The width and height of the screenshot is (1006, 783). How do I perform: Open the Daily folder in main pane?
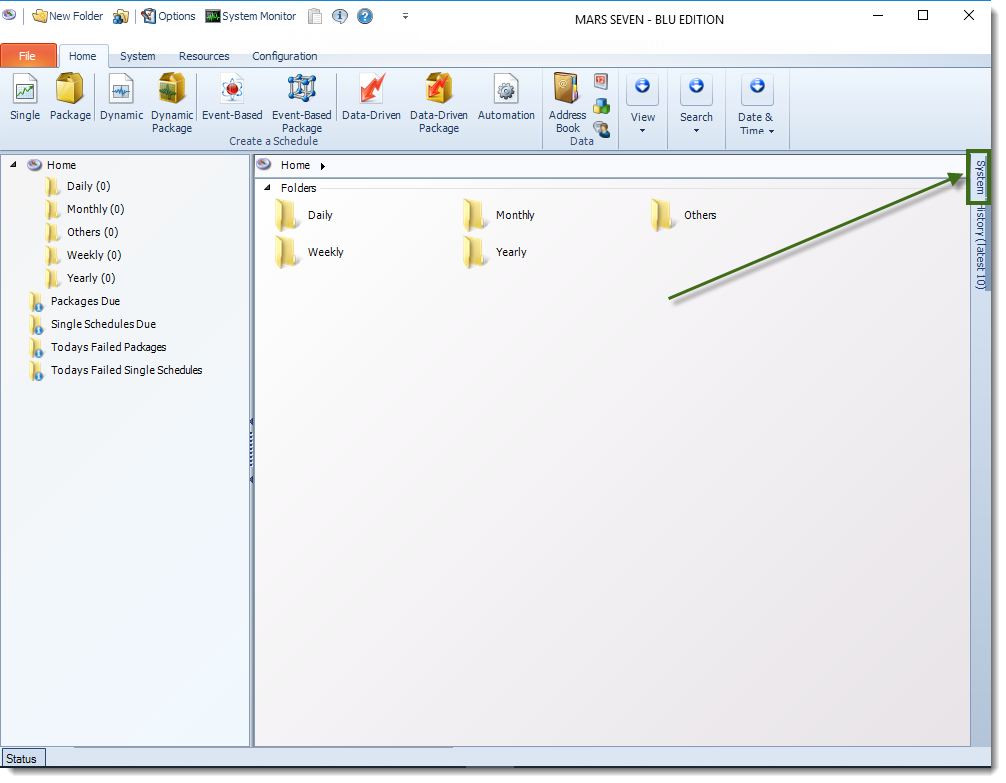click(304, 215)
